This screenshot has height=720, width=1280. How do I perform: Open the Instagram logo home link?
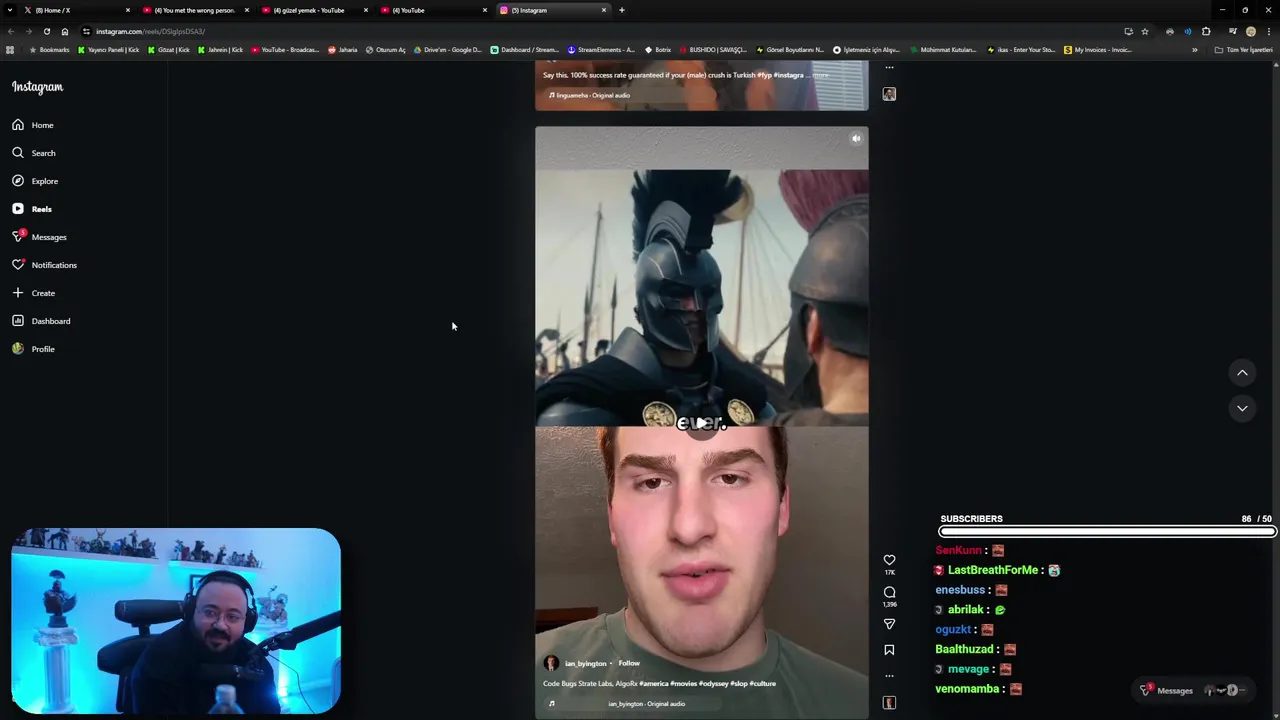37,87
